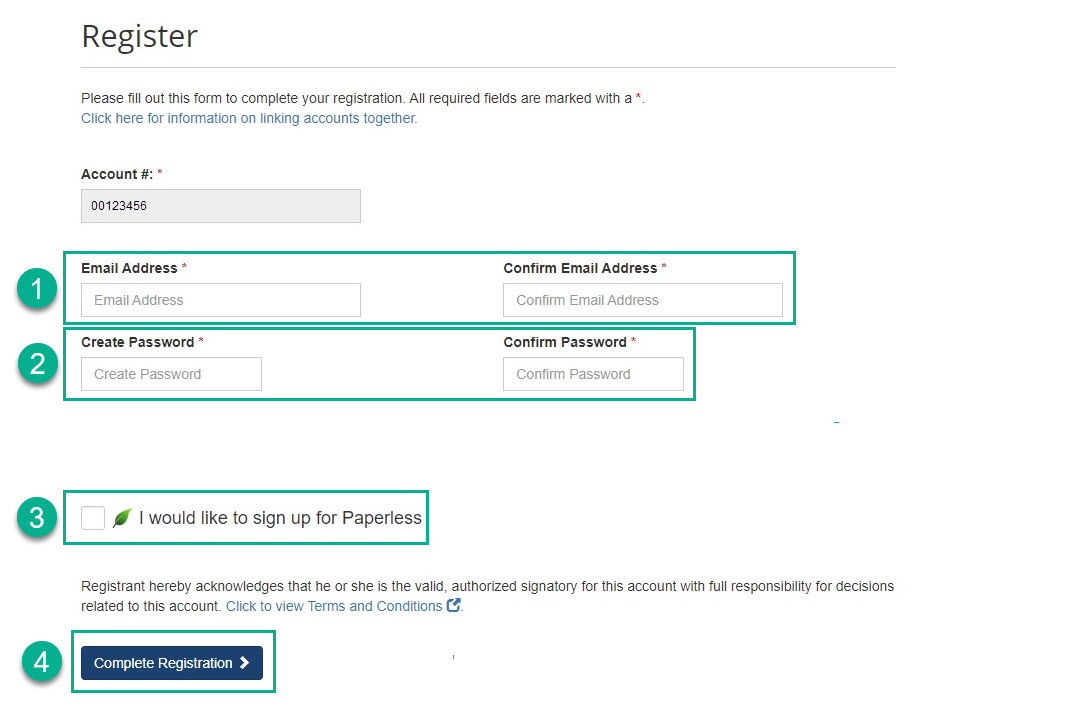1068x727 pixels.
Task: Click into the Email Address field
Action: 220,300
